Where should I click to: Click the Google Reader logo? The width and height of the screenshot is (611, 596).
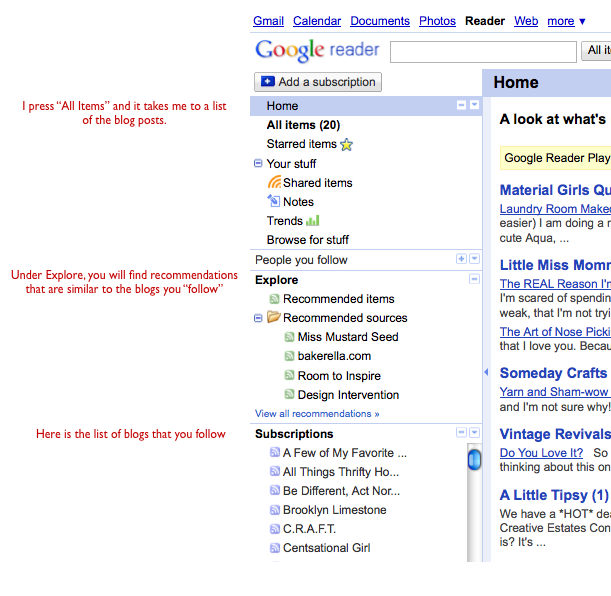[317, 50]
